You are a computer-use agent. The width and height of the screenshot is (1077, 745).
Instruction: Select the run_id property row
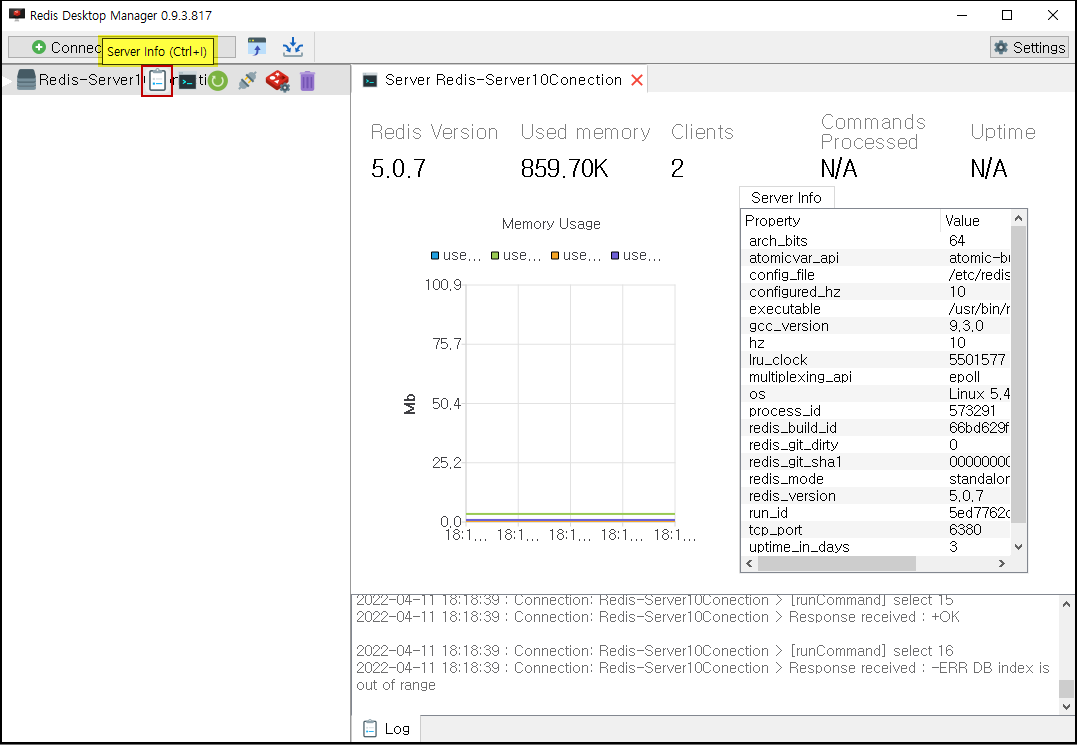point(876,513)
